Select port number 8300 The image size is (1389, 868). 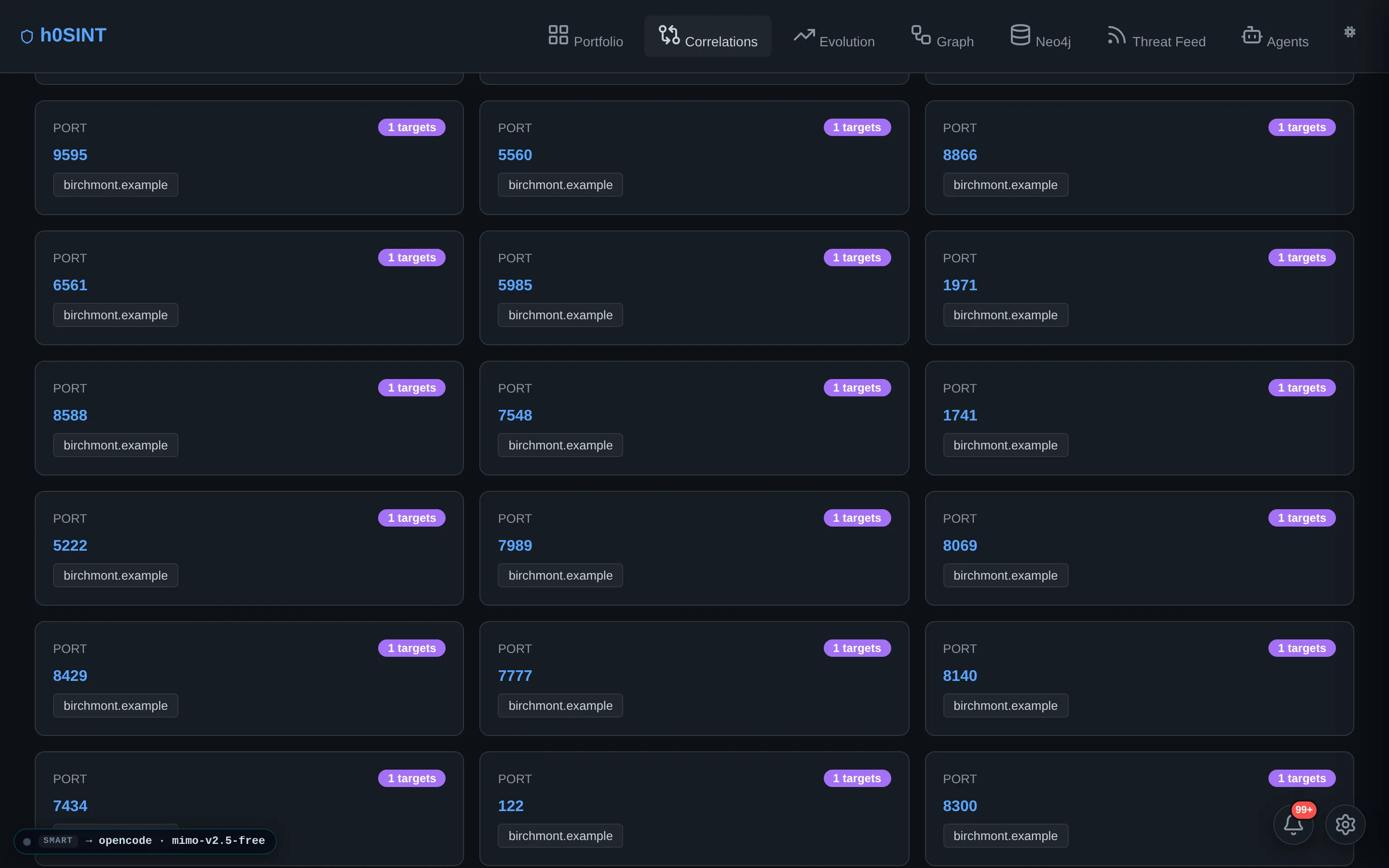point(960,807)
